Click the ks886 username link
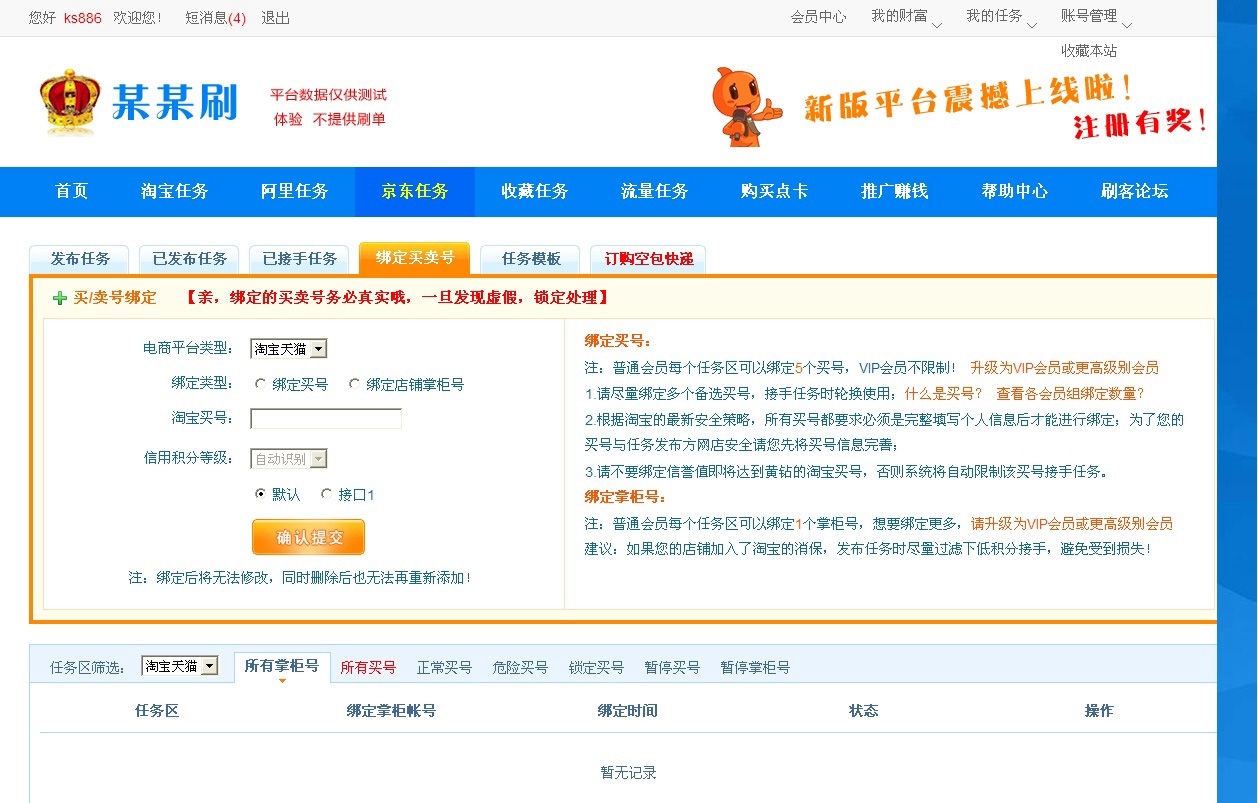The width and height of the screenshot is (1258, 803). click(83, 18)
